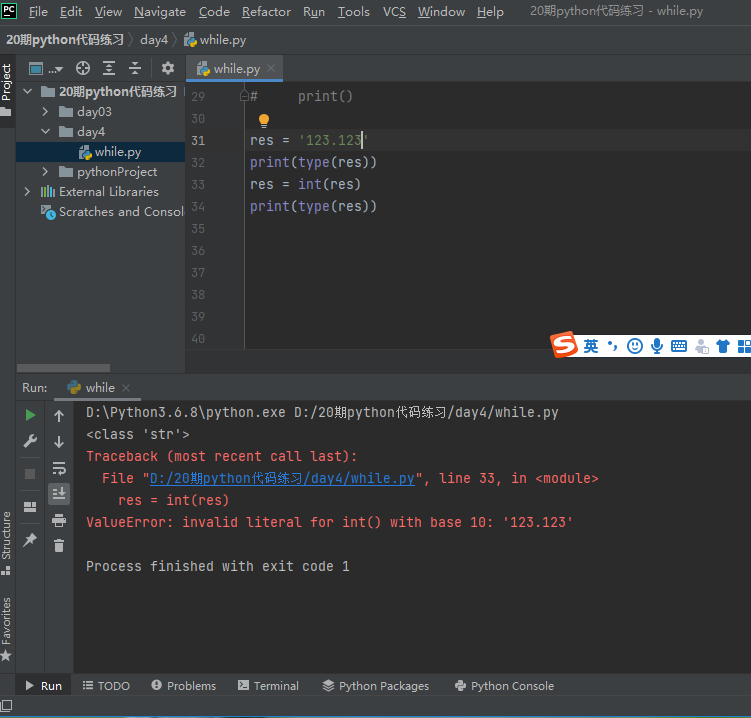Viewport: 751px width, 718px height.
Task: Toggle scroll to end in console
Action: [x=59, y=493]
